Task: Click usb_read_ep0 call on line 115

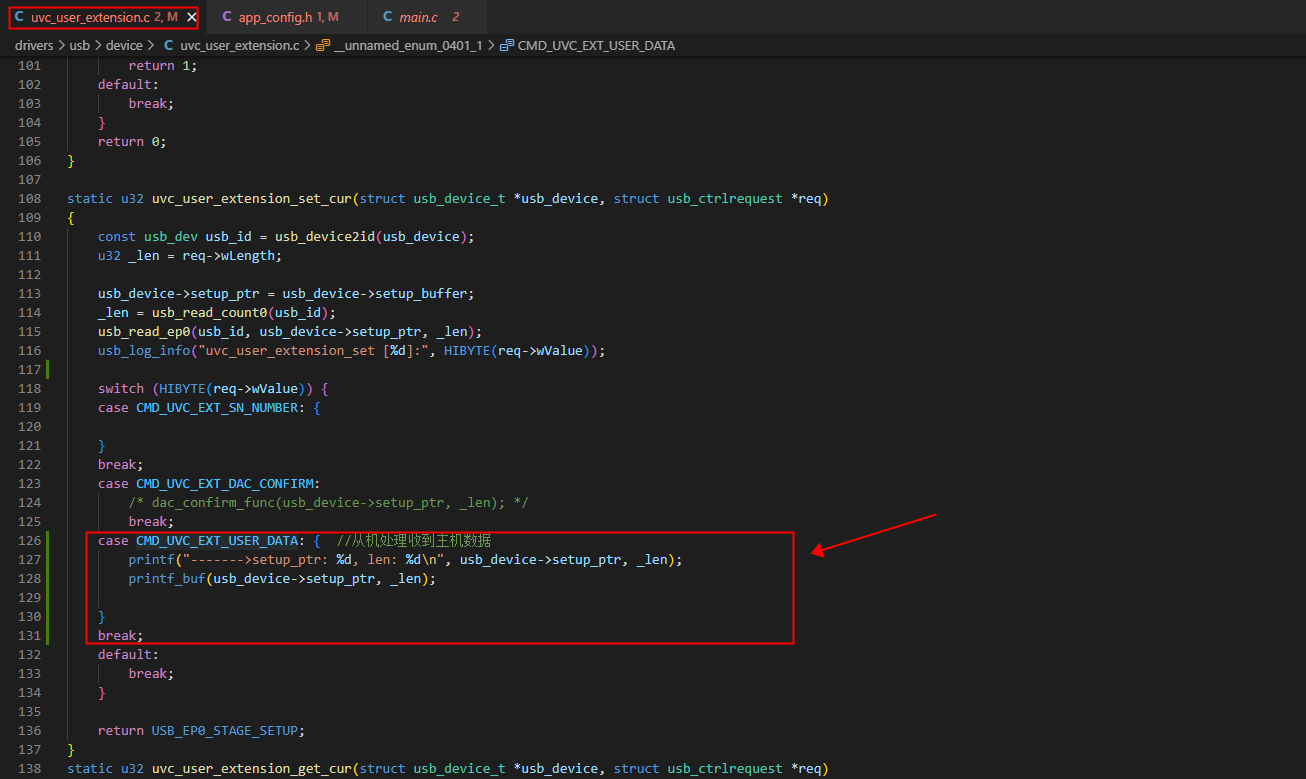Action: 144,332
